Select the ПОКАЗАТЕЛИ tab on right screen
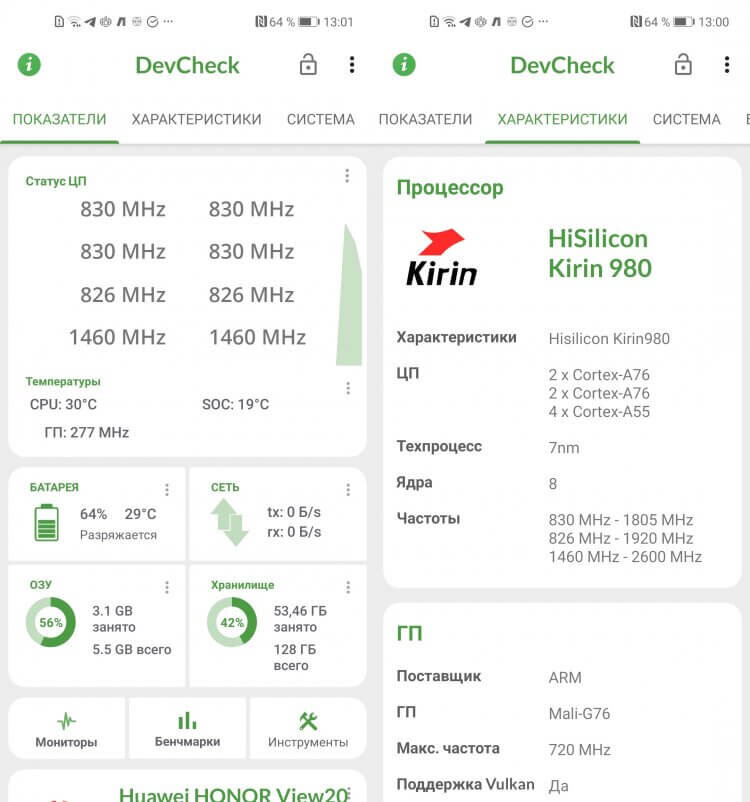Image resolution: width=750 pixels, height=802 pixels. 426,119
